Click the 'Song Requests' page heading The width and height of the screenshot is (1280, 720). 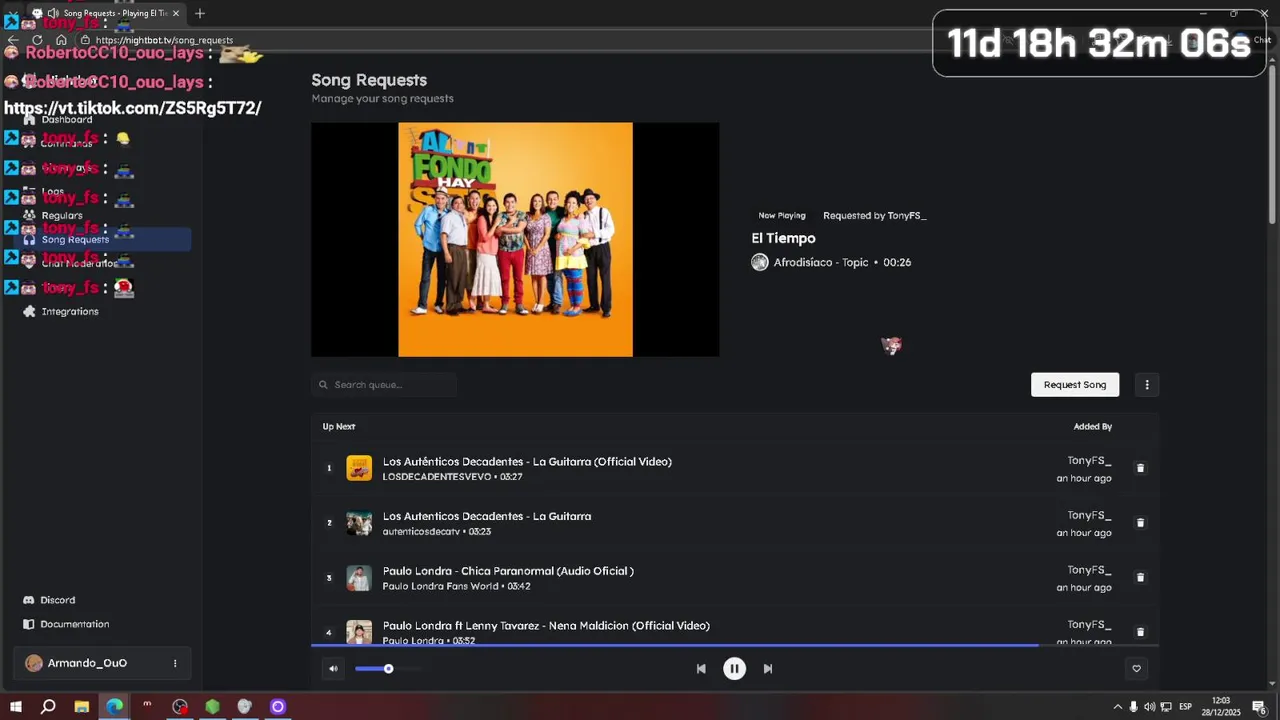click(369, 80)
